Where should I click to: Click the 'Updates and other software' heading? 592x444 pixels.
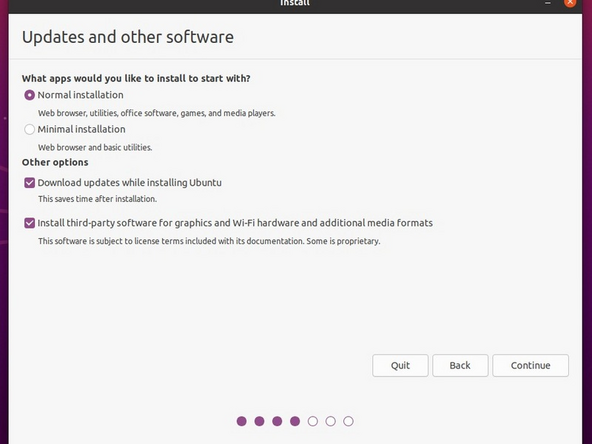128,37
